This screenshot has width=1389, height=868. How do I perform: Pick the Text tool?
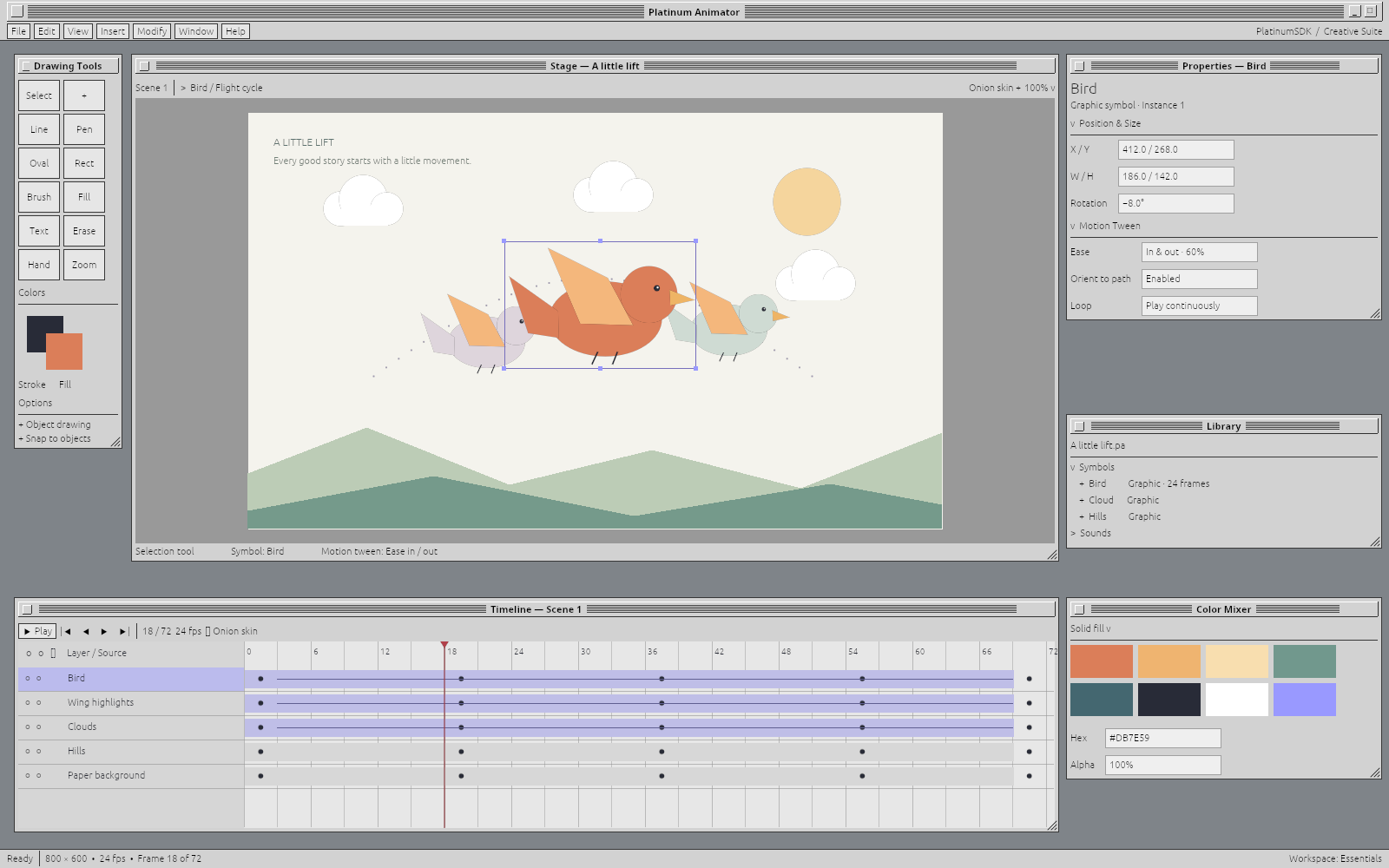[x=39, y=231]
